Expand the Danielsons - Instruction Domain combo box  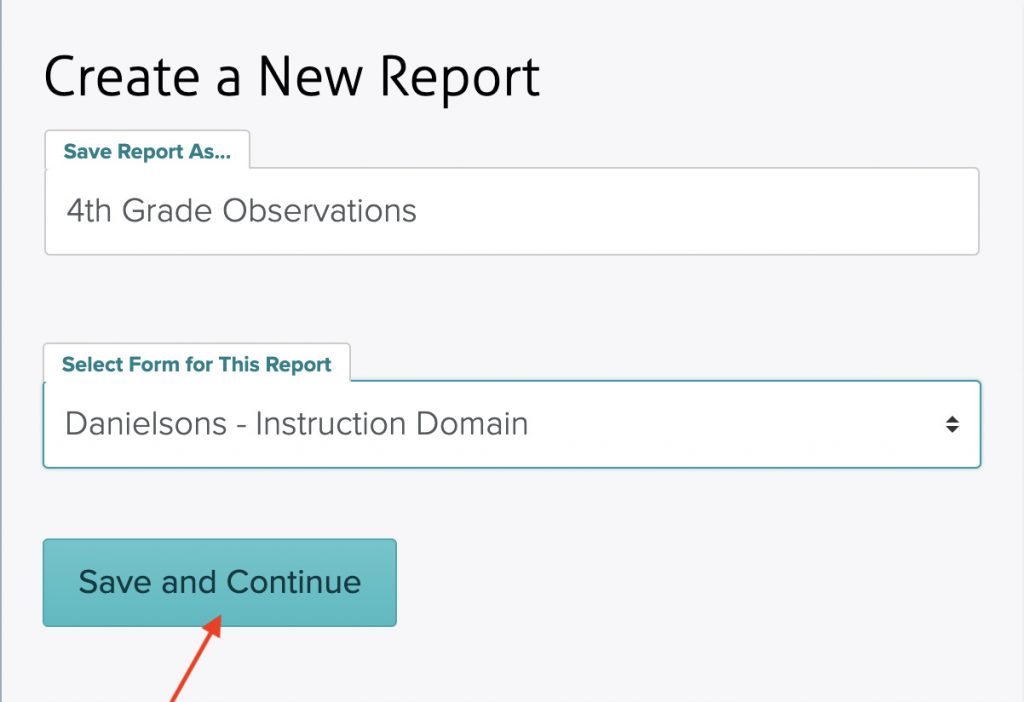511,424
